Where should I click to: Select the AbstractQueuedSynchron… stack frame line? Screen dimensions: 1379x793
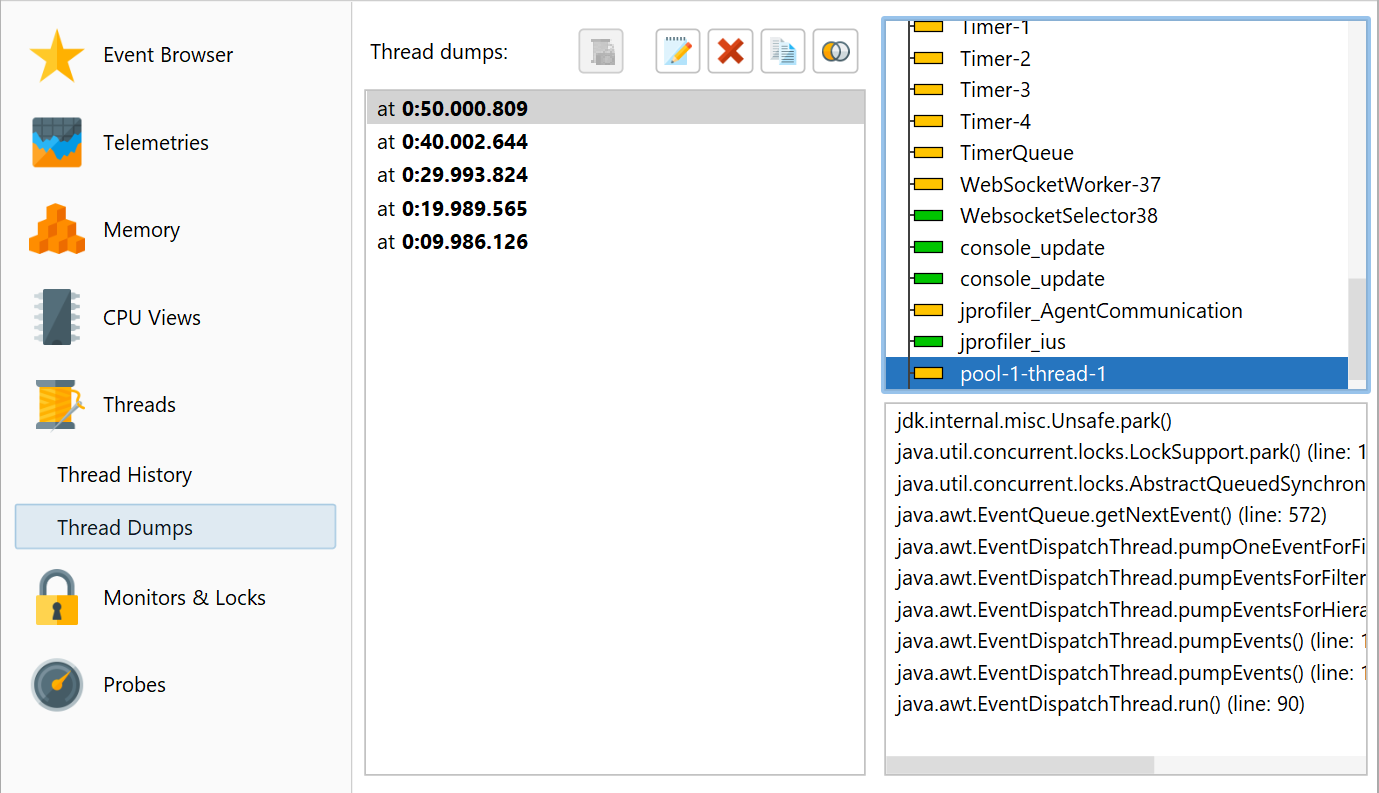tap(1130, 484)
